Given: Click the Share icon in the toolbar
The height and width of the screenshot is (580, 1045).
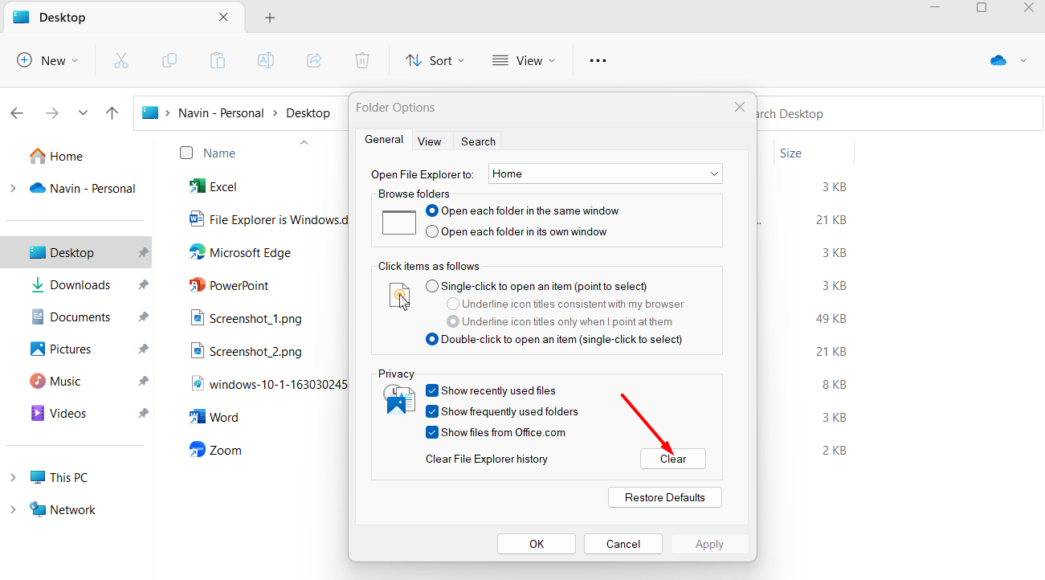Looking at the screenshot, I should click(313, 60).
